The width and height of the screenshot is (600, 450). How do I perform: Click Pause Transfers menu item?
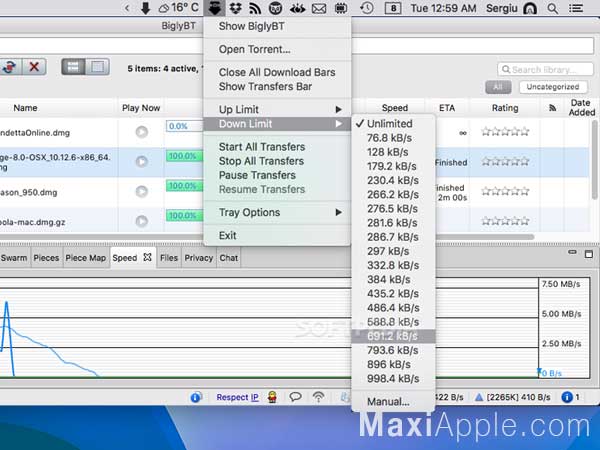point(257,175)
